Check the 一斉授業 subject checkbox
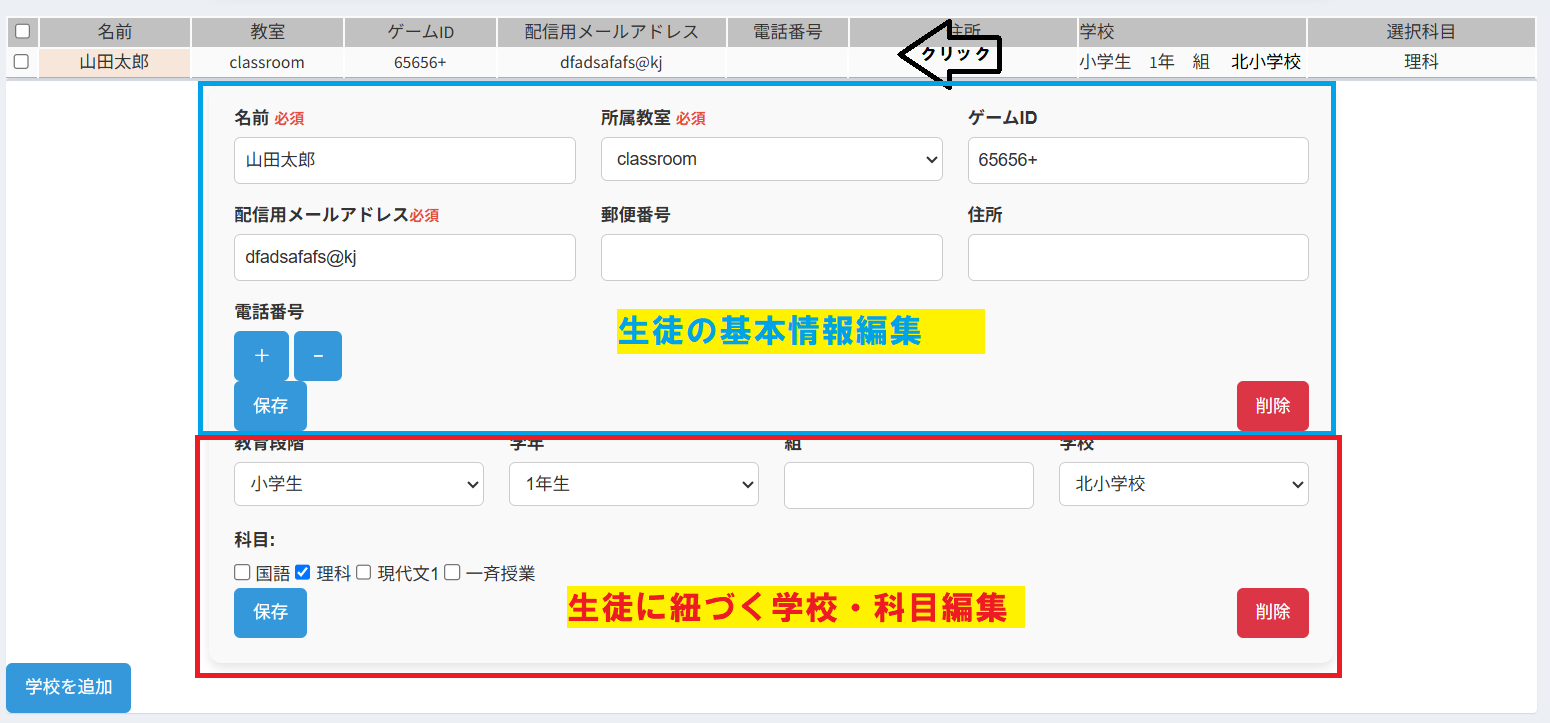The image size is (1550, 723). [x=452, y=573]
